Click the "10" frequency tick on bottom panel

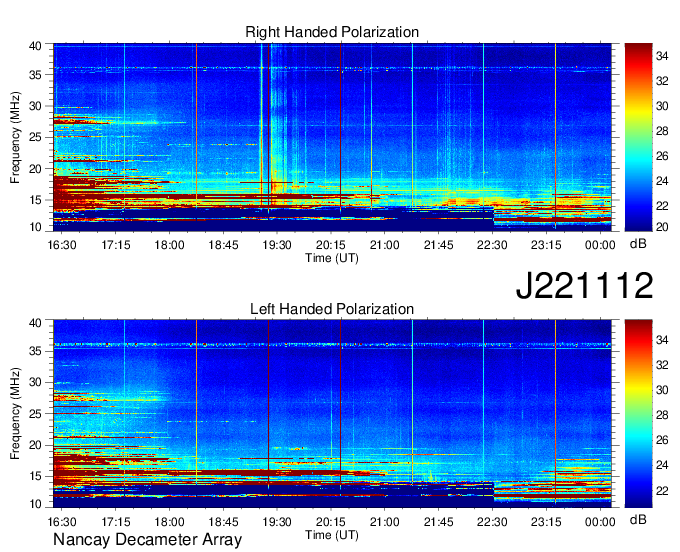pyautogui.click(x=36, y=504)
